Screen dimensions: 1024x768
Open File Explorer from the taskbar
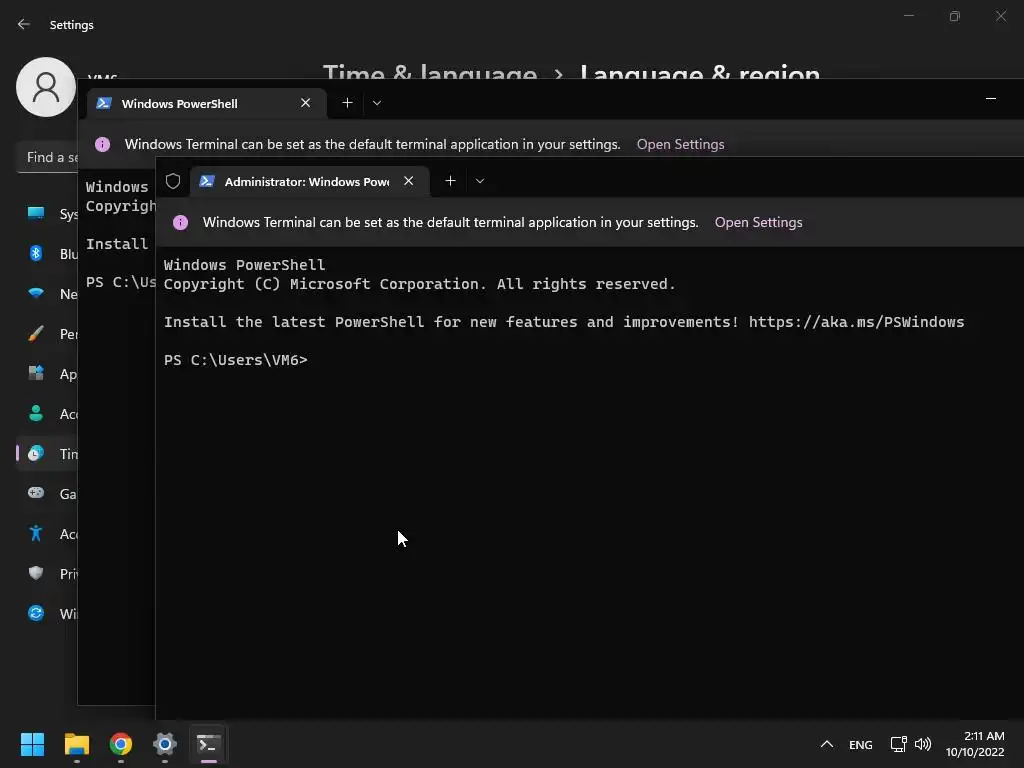76,744
